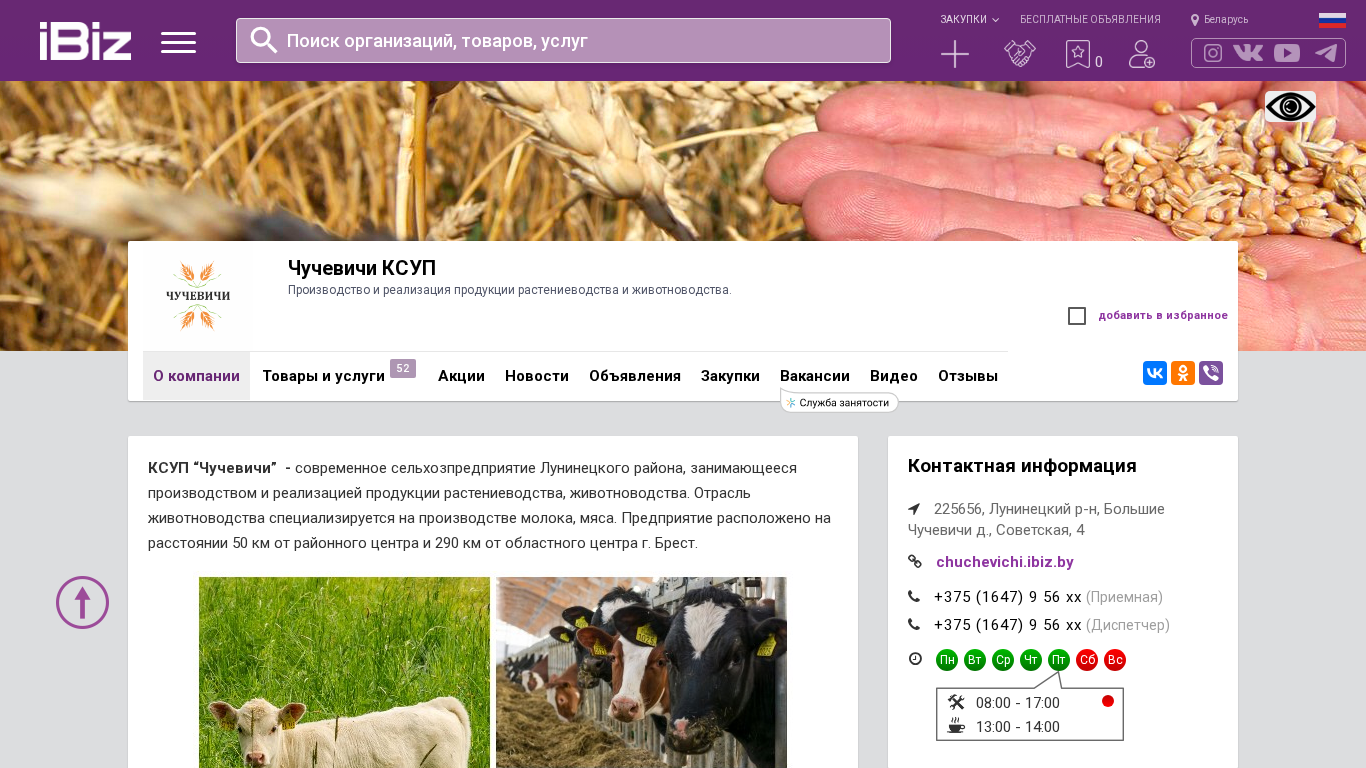Click the lunch break 13:00 - 14:00
This screenshot has width=1366, height=768.
point(1018,727)
